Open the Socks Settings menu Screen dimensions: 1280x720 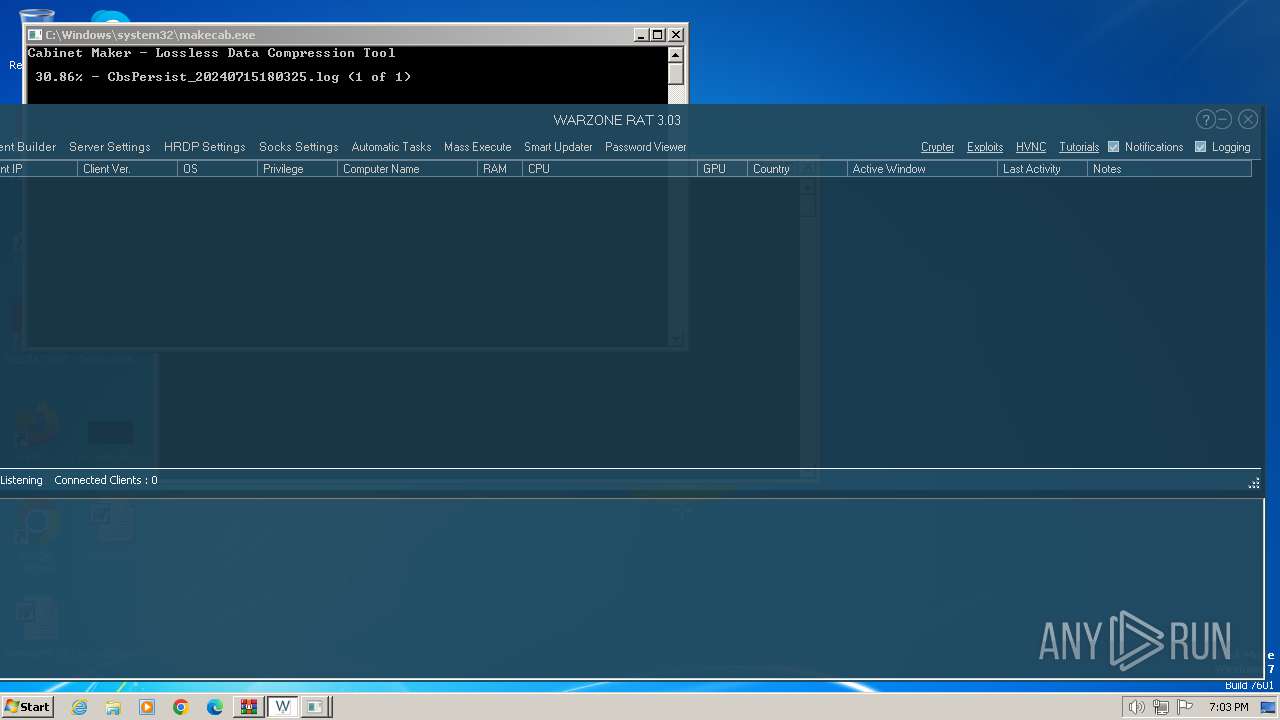pyautogui.click(x=298, y=147)
